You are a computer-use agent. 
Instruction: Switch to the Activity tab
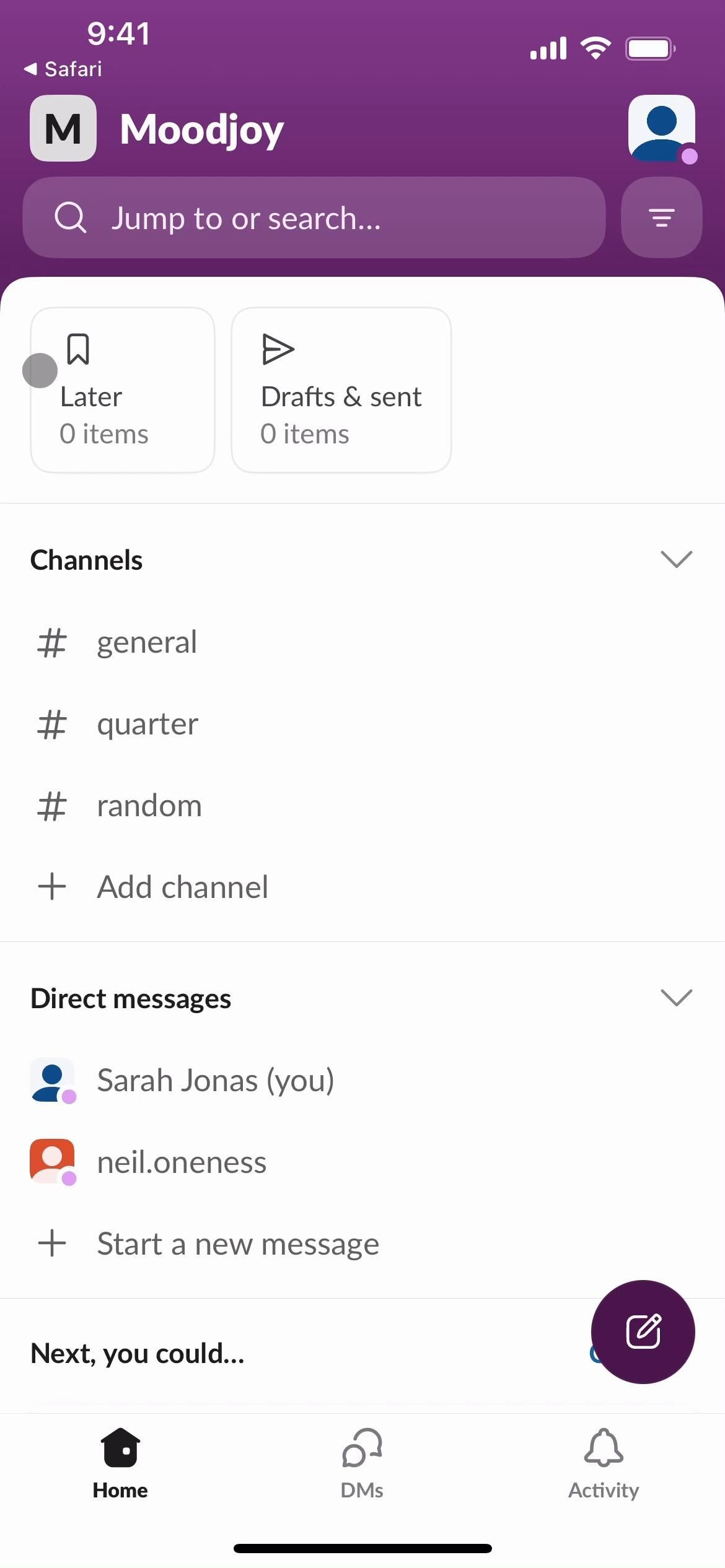[x=604, y=1464]
